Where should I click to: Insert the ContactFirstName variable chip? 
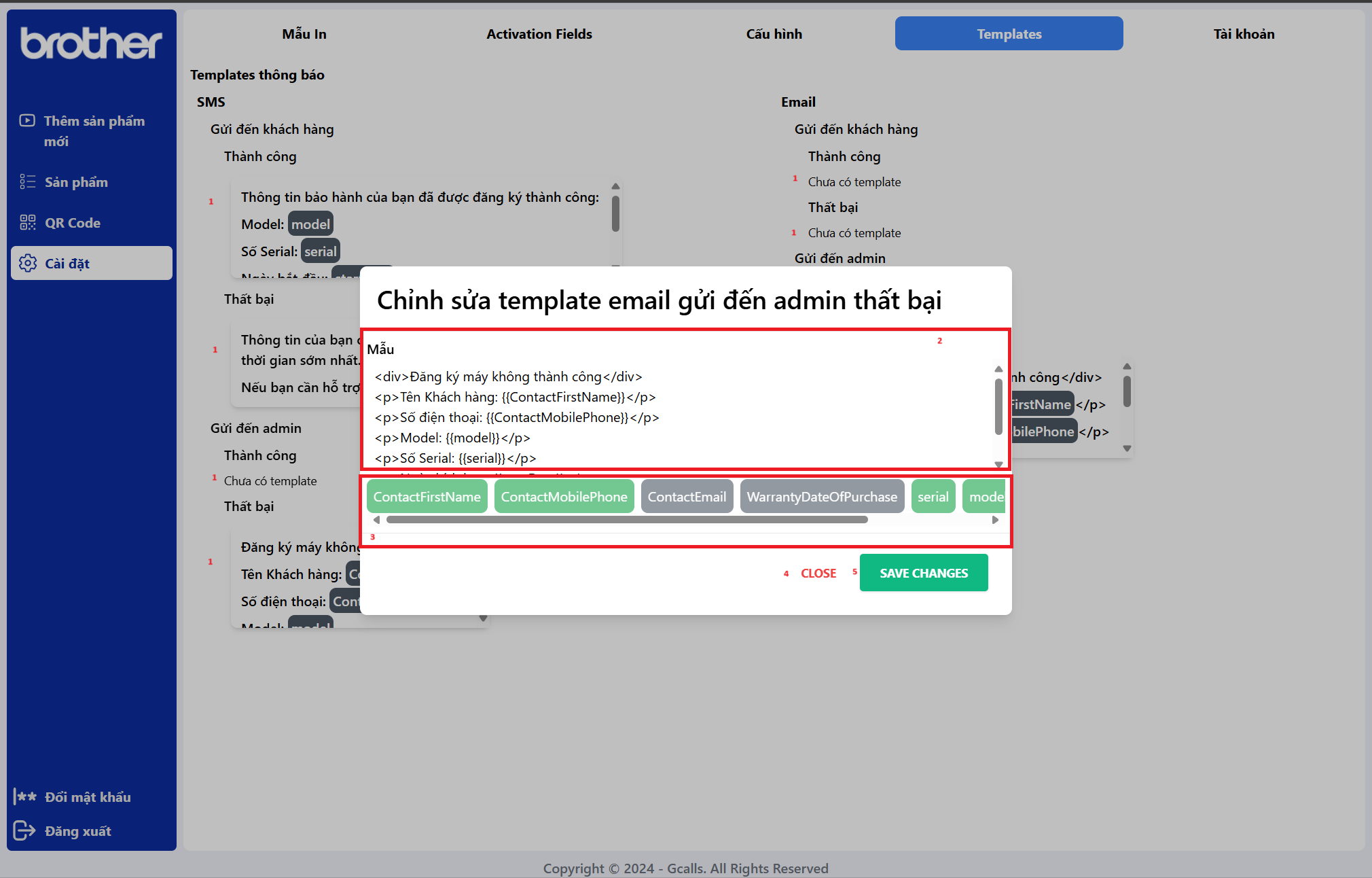pyautogui.click(x=427, y=496)
